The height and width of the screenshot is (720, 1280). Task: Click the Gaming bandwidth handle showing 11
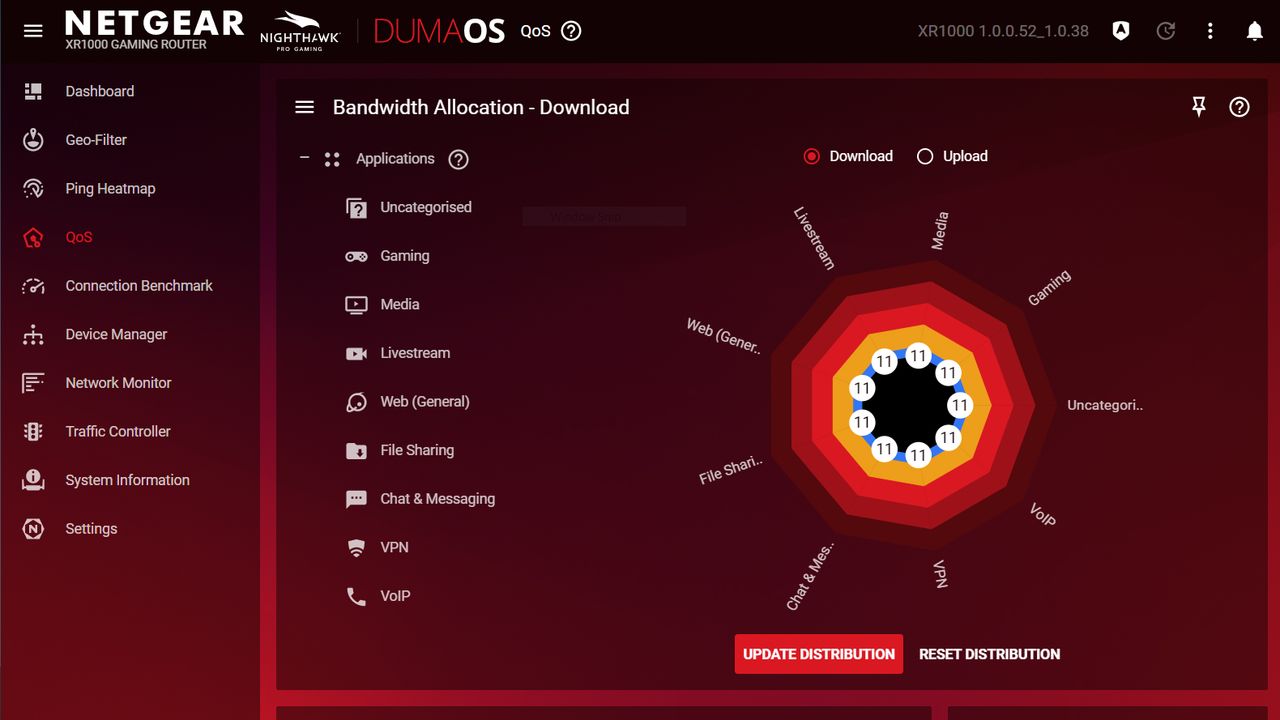[948, 373]
